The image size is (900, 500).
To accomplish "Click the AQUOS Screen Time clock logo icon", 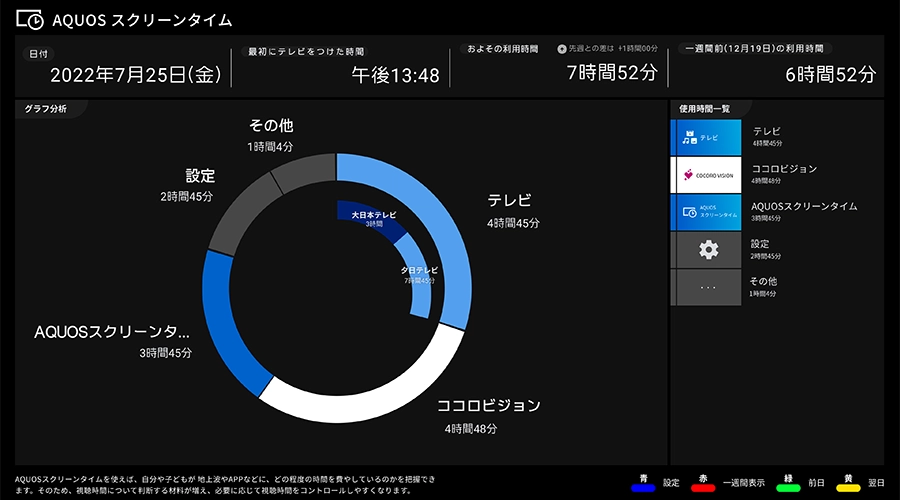I will pyautogui.click(x=30, y=20).
